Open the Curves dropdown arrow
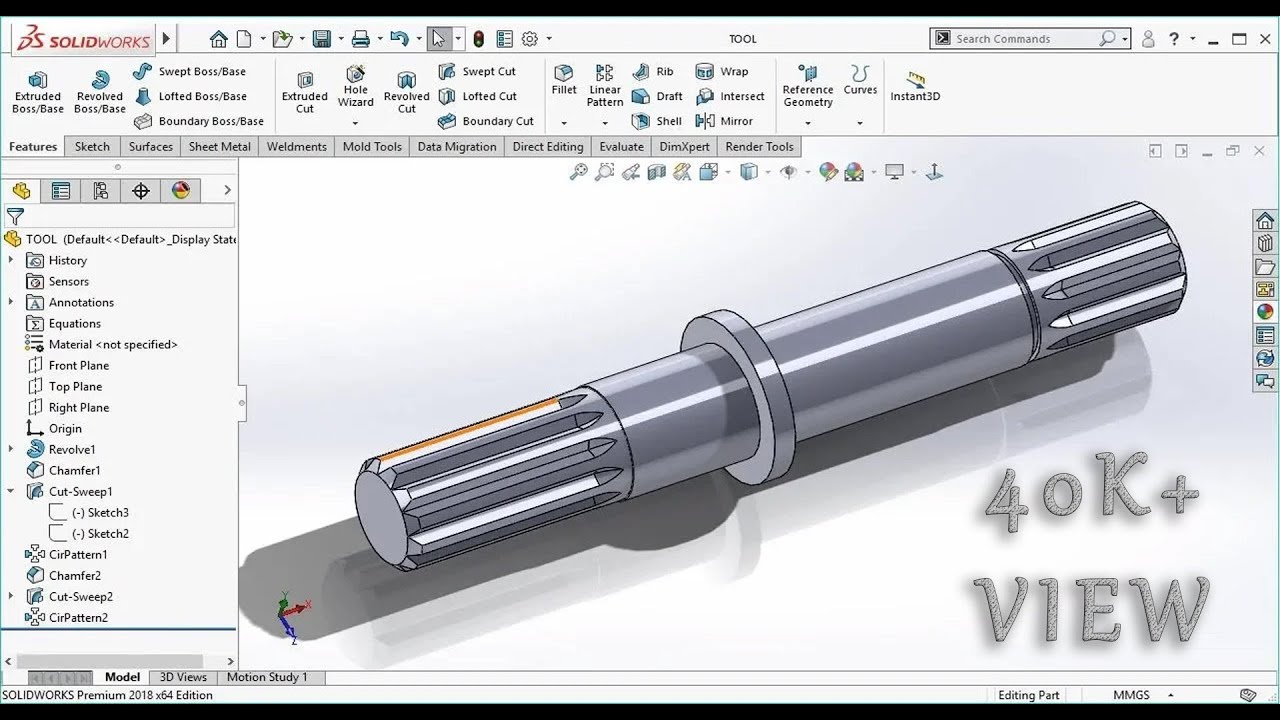 [860, 123]
